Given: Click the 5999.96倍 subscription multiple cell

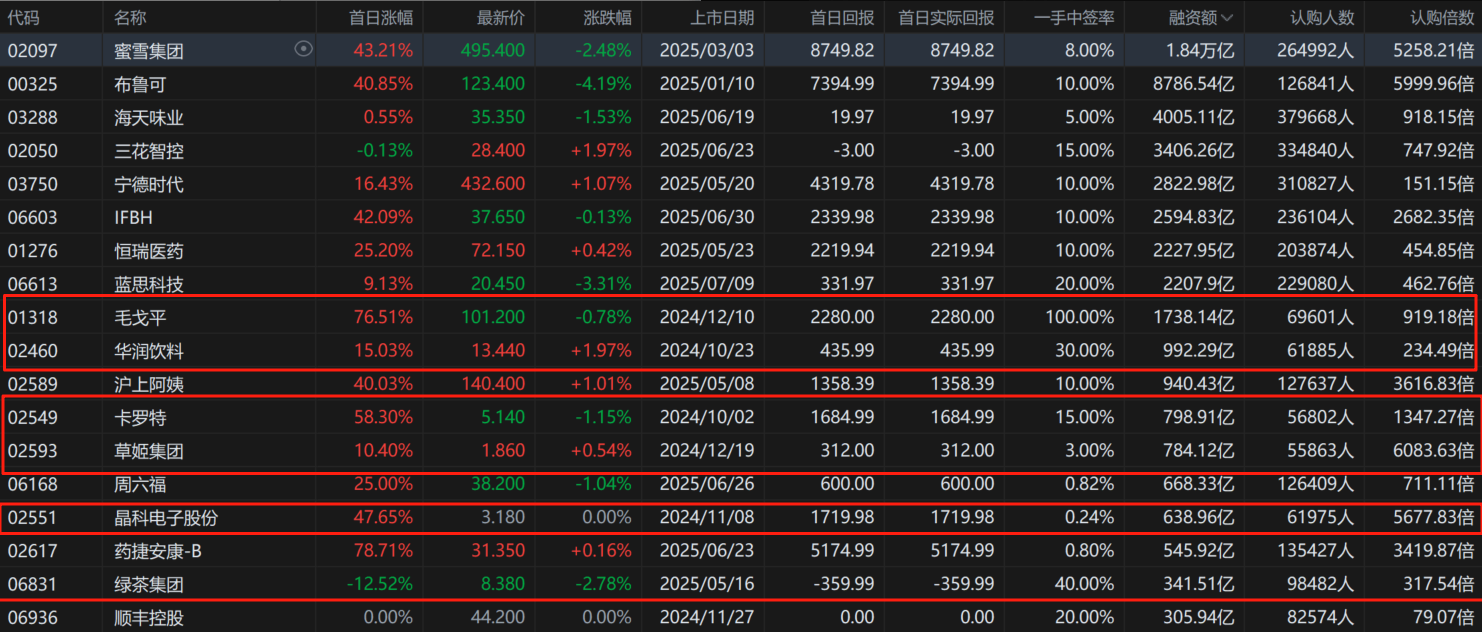Looking at the screenshot, I should 1434,84.
